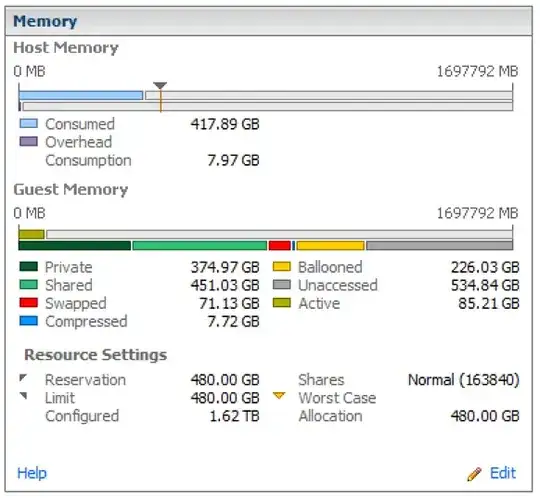Click the Active olive legend swatch
Viewport: 540px width, 498px height.
[x=282, y=303]
